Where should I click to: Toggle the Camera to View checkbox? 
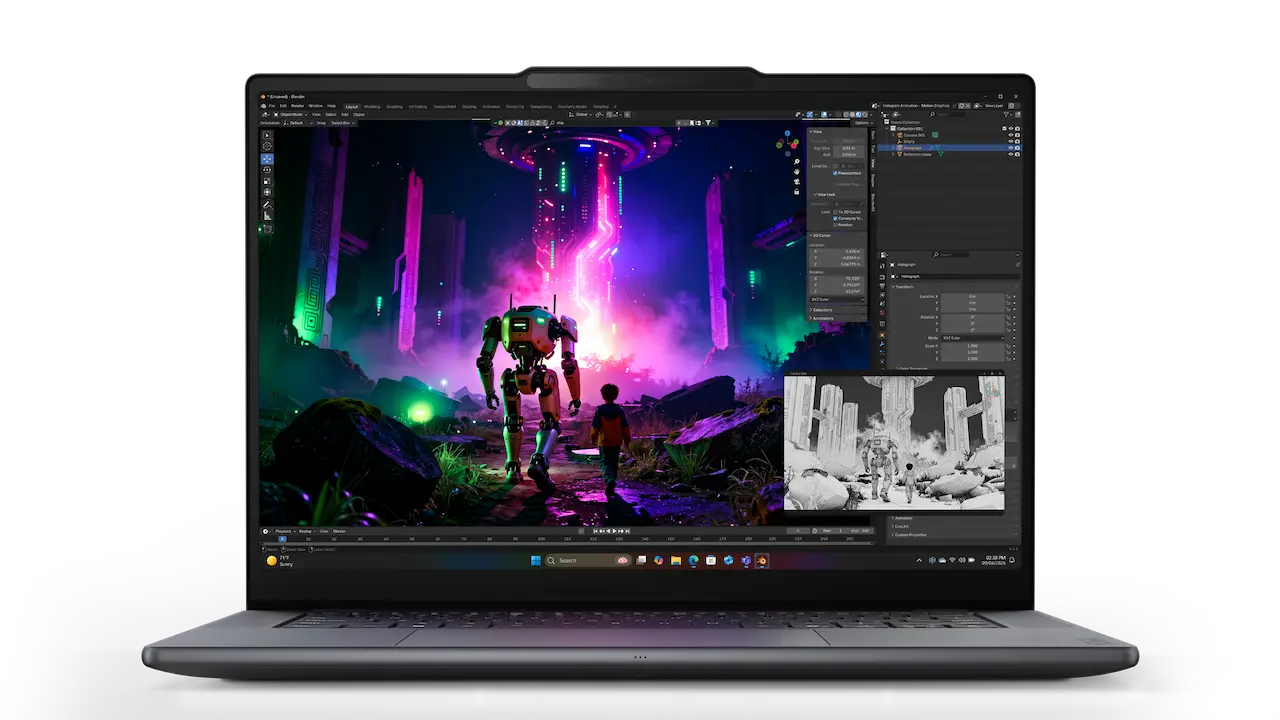pos(836,218)
